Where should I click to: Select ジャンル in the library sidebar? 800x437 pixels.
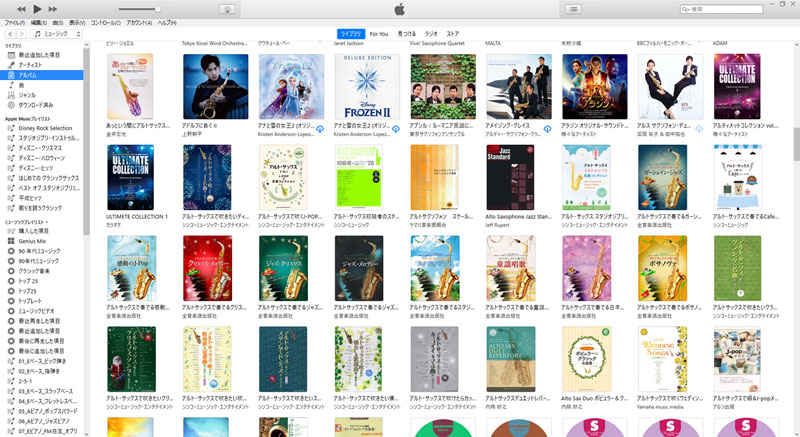[x=41, y=95]
